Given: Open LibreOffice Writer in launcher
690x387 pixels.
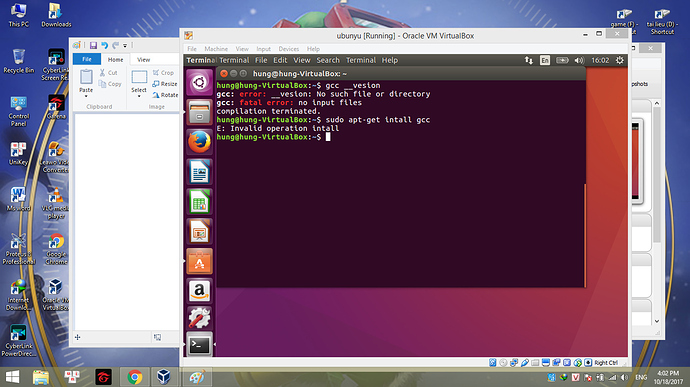Looking at the screenshot, I should click(199, 172).
